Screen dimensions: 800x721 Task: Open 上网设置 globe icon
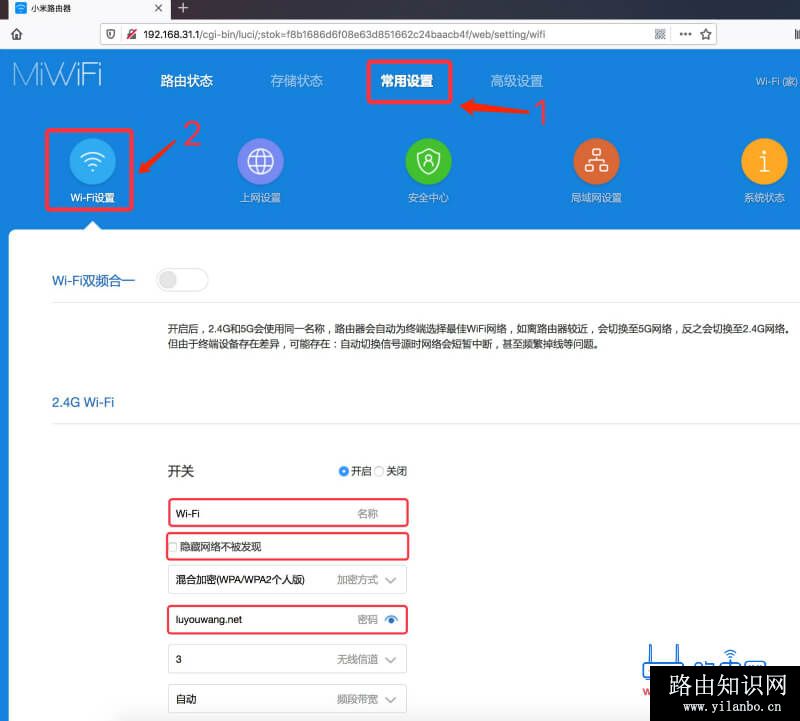(x=260, y=162)
